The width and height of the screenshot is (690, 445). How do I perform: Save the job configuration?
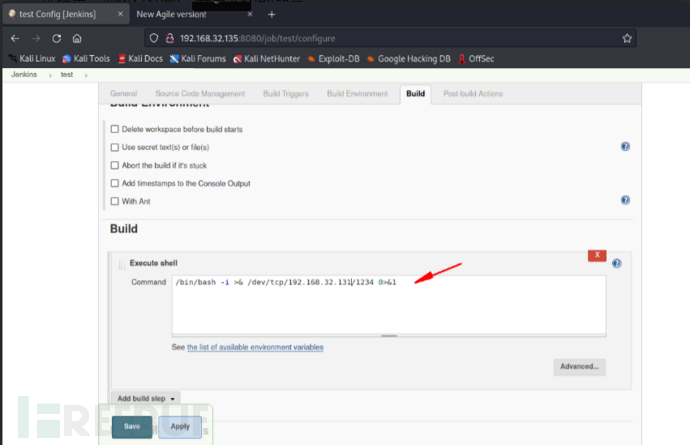(x=132, y=427)
